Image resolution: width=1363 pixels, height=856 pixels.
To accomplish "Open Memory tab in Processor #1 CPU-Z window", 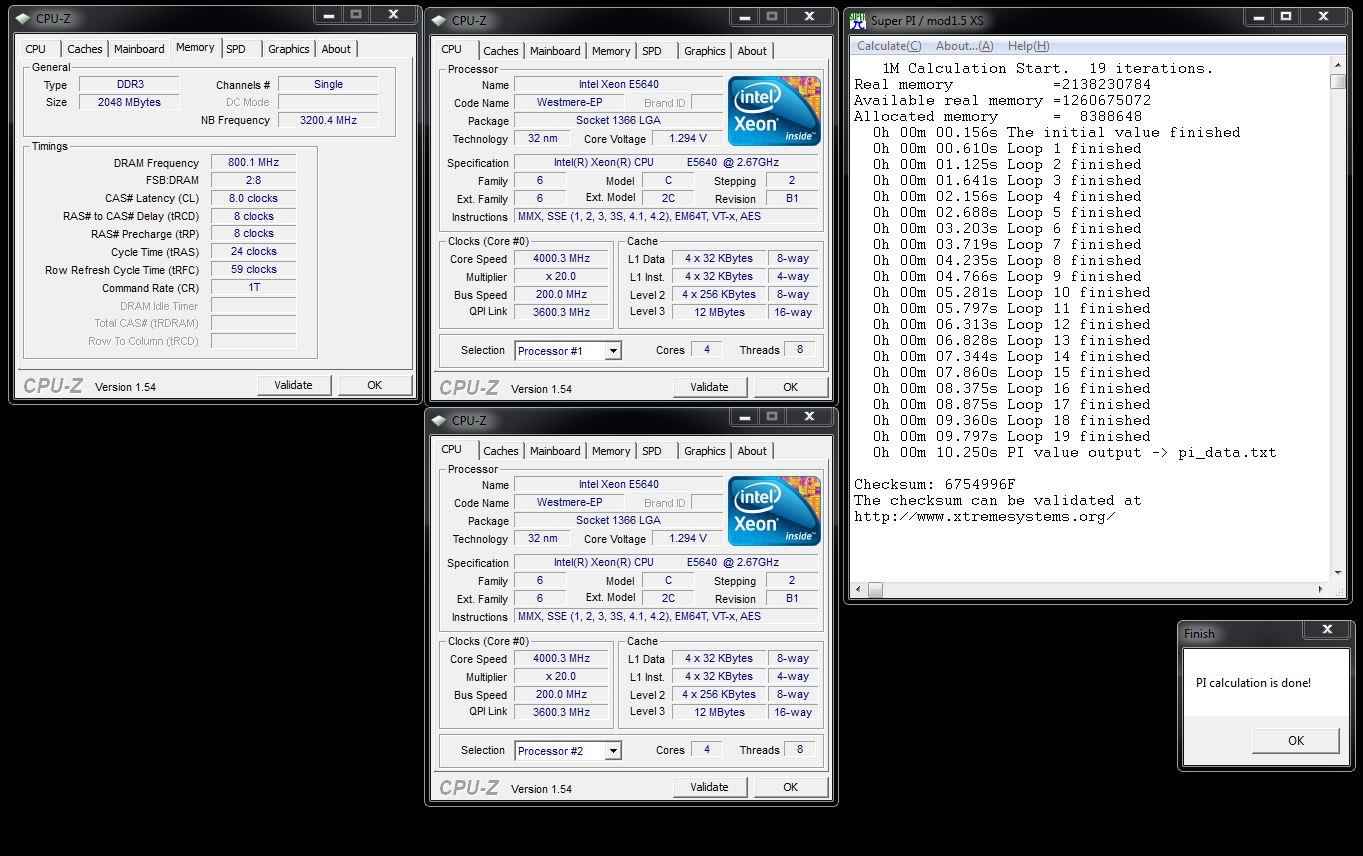I will click(x=611, y=51).
